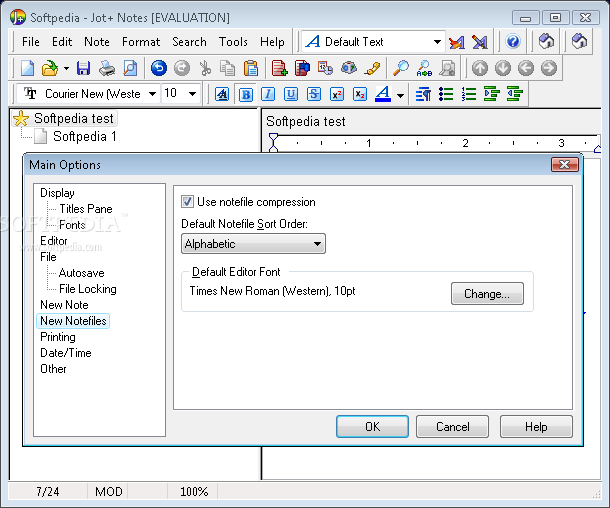Select File in options tree
The image size is (610, 508).
[48, 257]
